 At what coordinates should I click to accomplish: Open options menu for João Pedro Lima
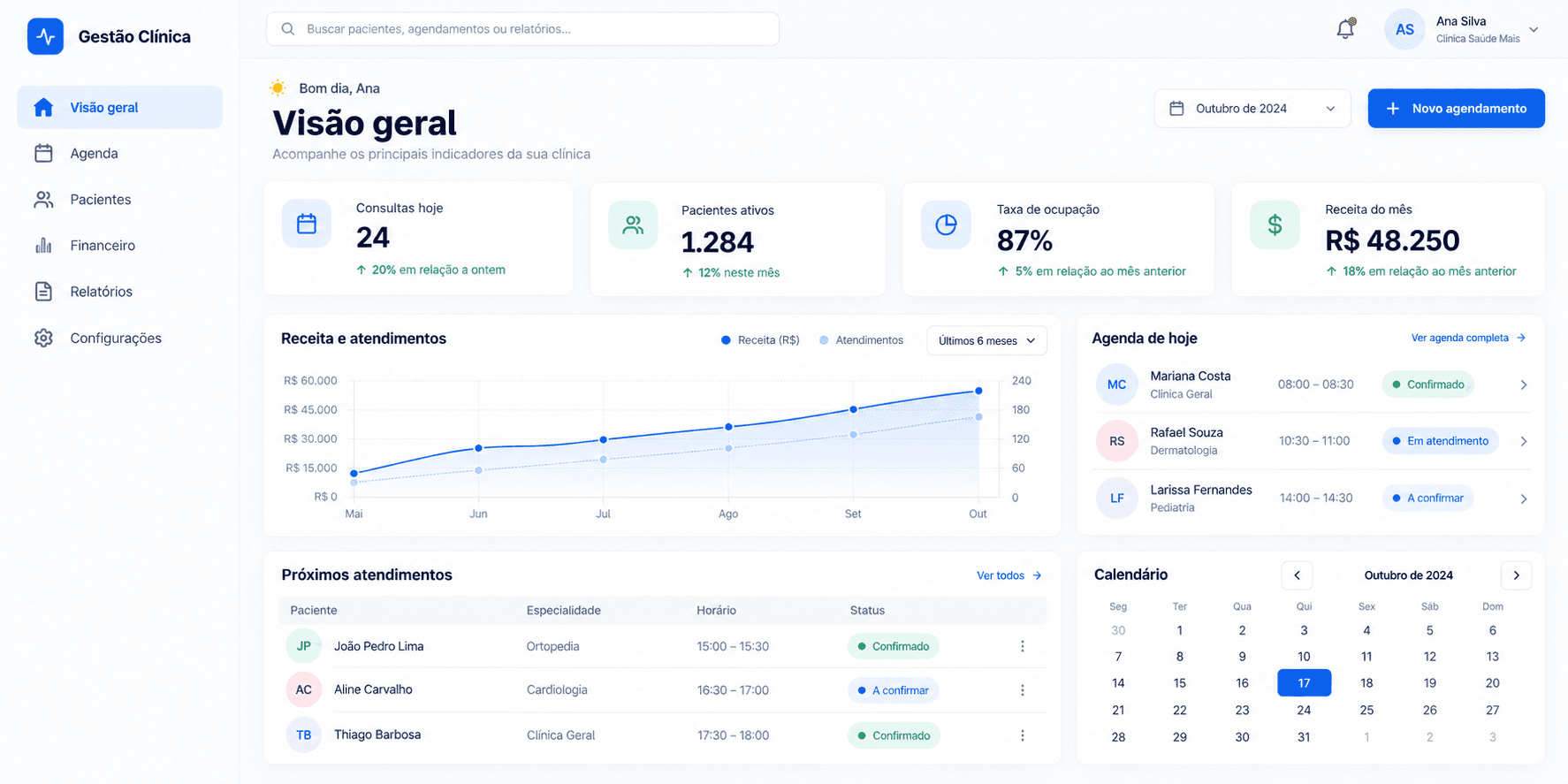tap(1023, 646)
